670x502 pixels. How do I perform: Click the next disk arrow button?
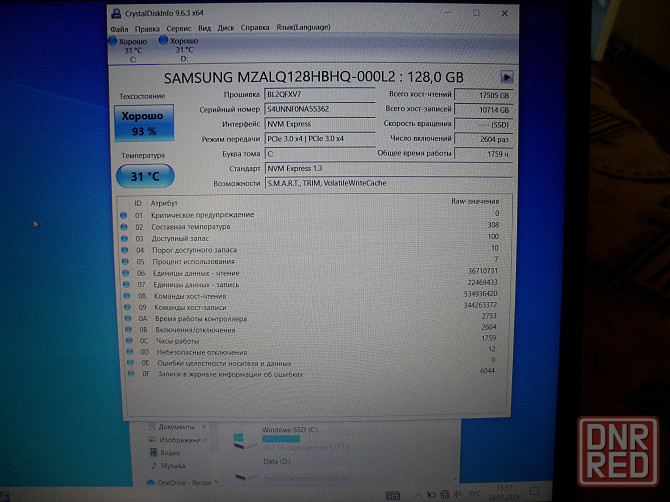click(506, 77)
